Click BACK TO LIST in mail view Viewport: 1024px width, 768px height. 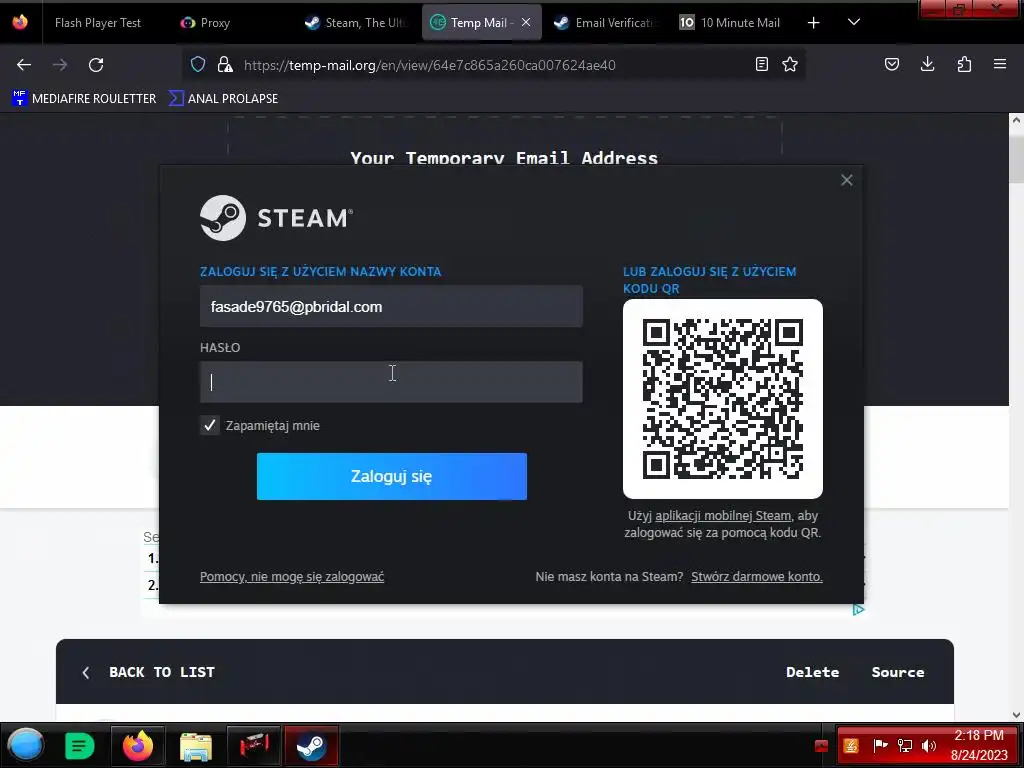click(x=148, y=672)
